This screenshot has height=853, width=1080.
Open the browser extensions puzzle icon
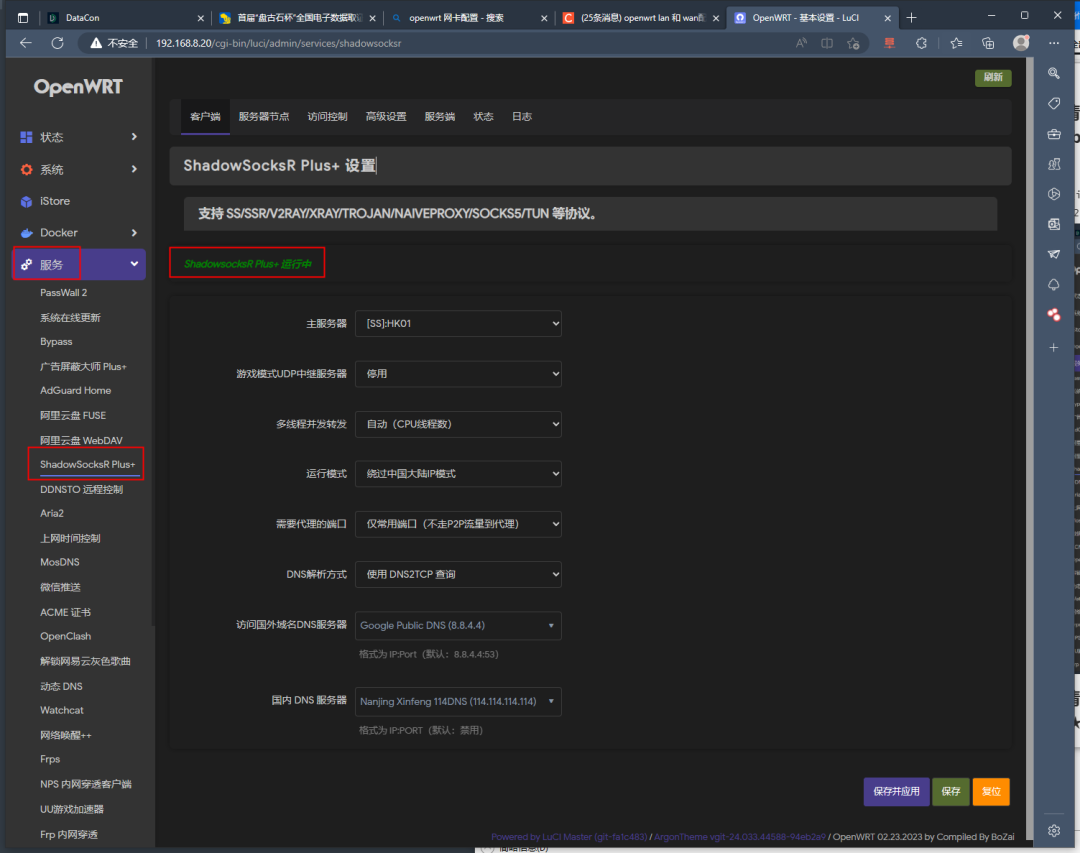[922, 43]
